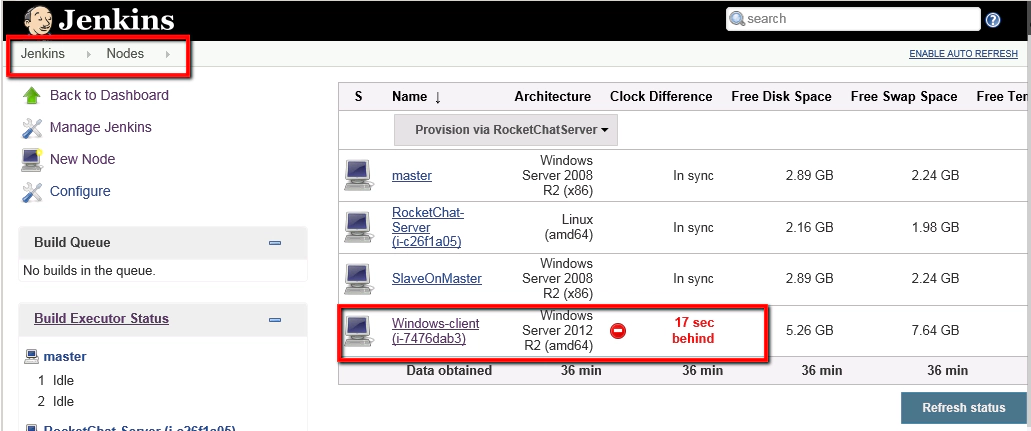Click the RocketChat-Server row computer icon
1031x431 pixels.
[358, 228]
